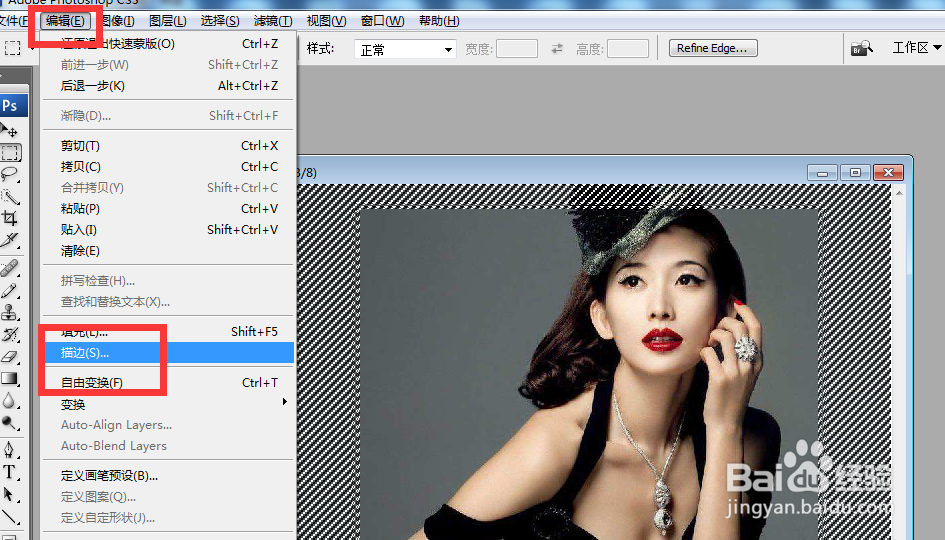Select the Pen tool

point(10,450)
